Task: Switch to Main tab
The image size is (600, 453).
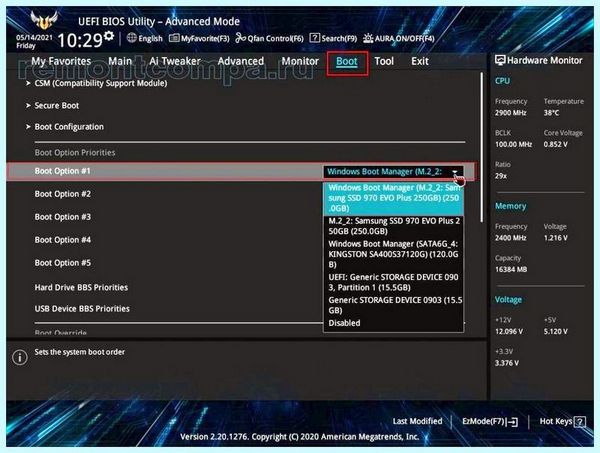Action: [x=120, y=61]
